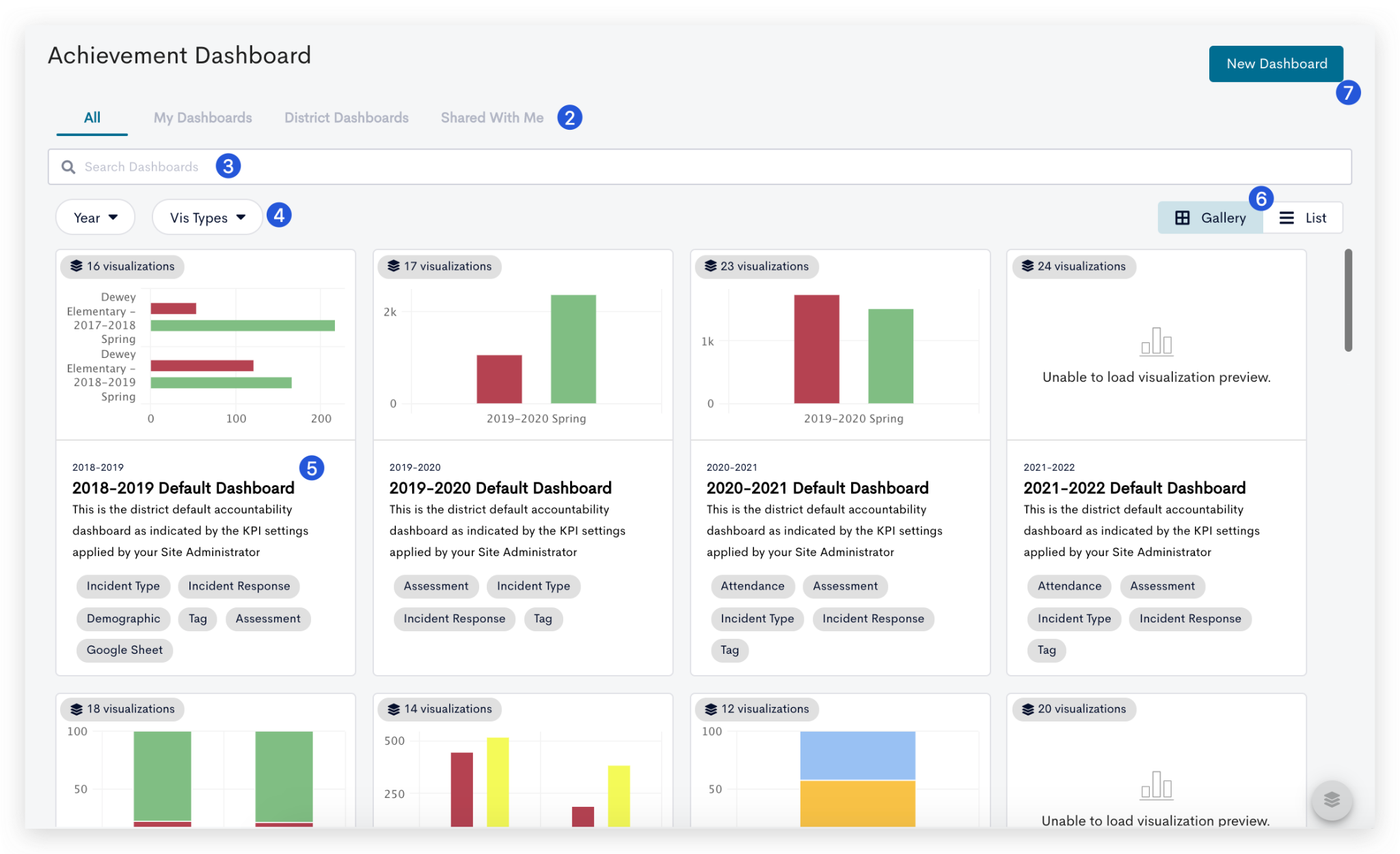Click Incident Type tag on 2018-2019 card

(123, 586)
